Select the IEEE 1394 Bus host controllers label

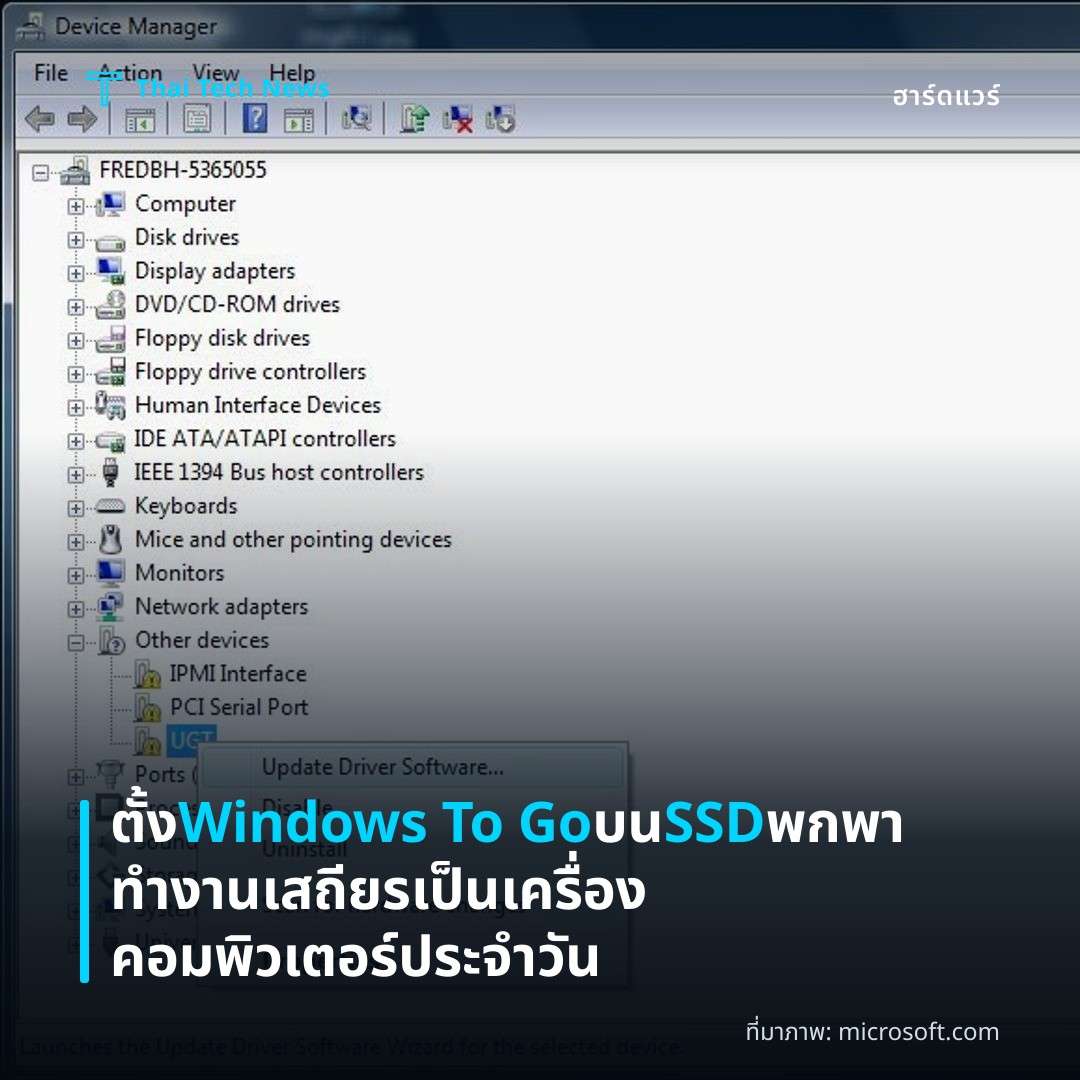pyautogui.click(x=278, y=472)
